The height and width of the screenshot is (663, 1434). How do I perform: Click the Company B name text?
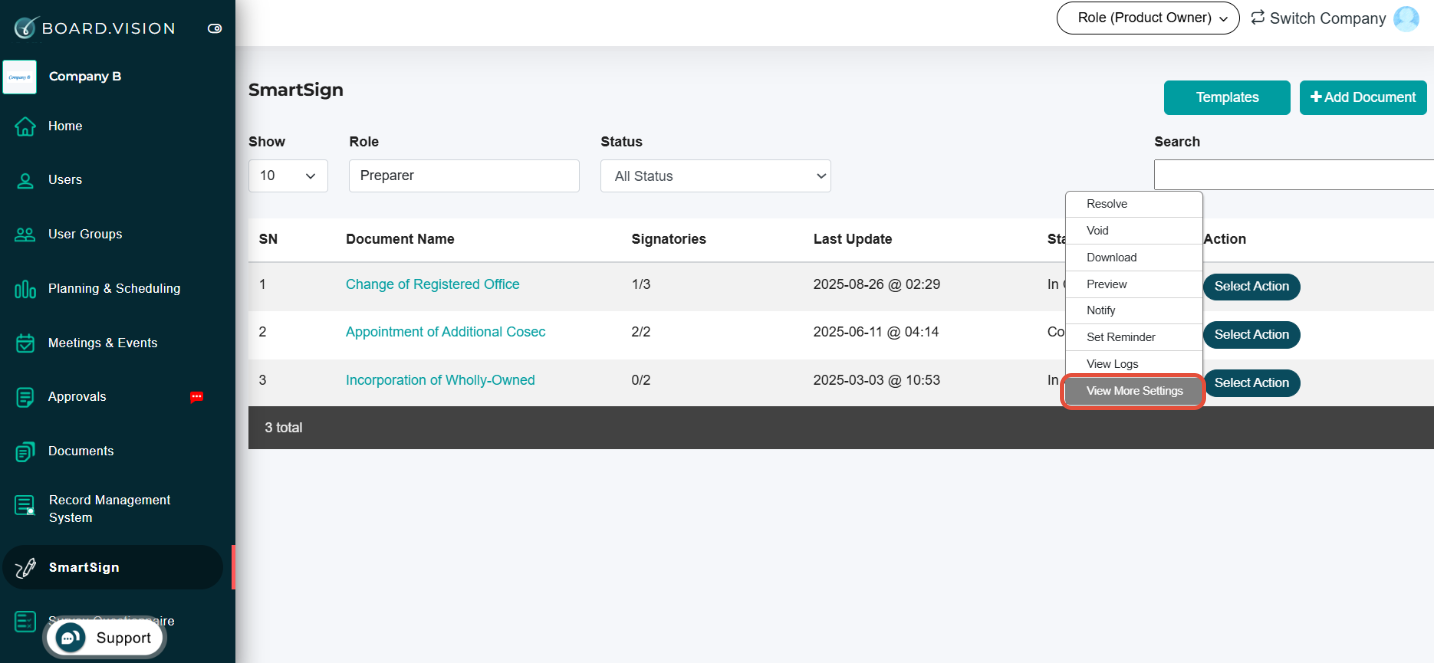click(85, 76)
